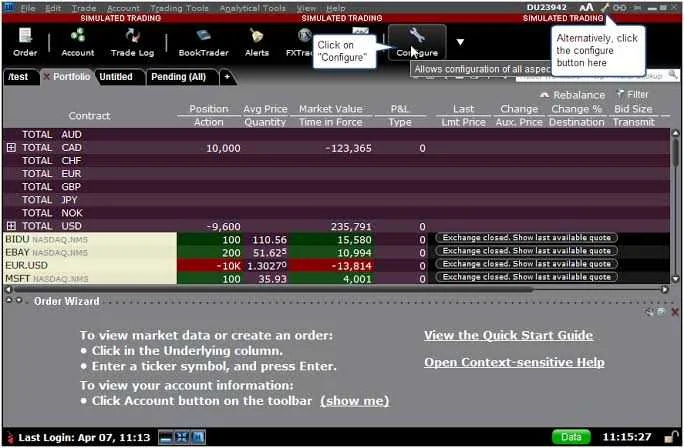The width and height of the screenshot is (684, 448).
Task: Click the -13,814 market value cell
Action: click(x=332, y=266)
